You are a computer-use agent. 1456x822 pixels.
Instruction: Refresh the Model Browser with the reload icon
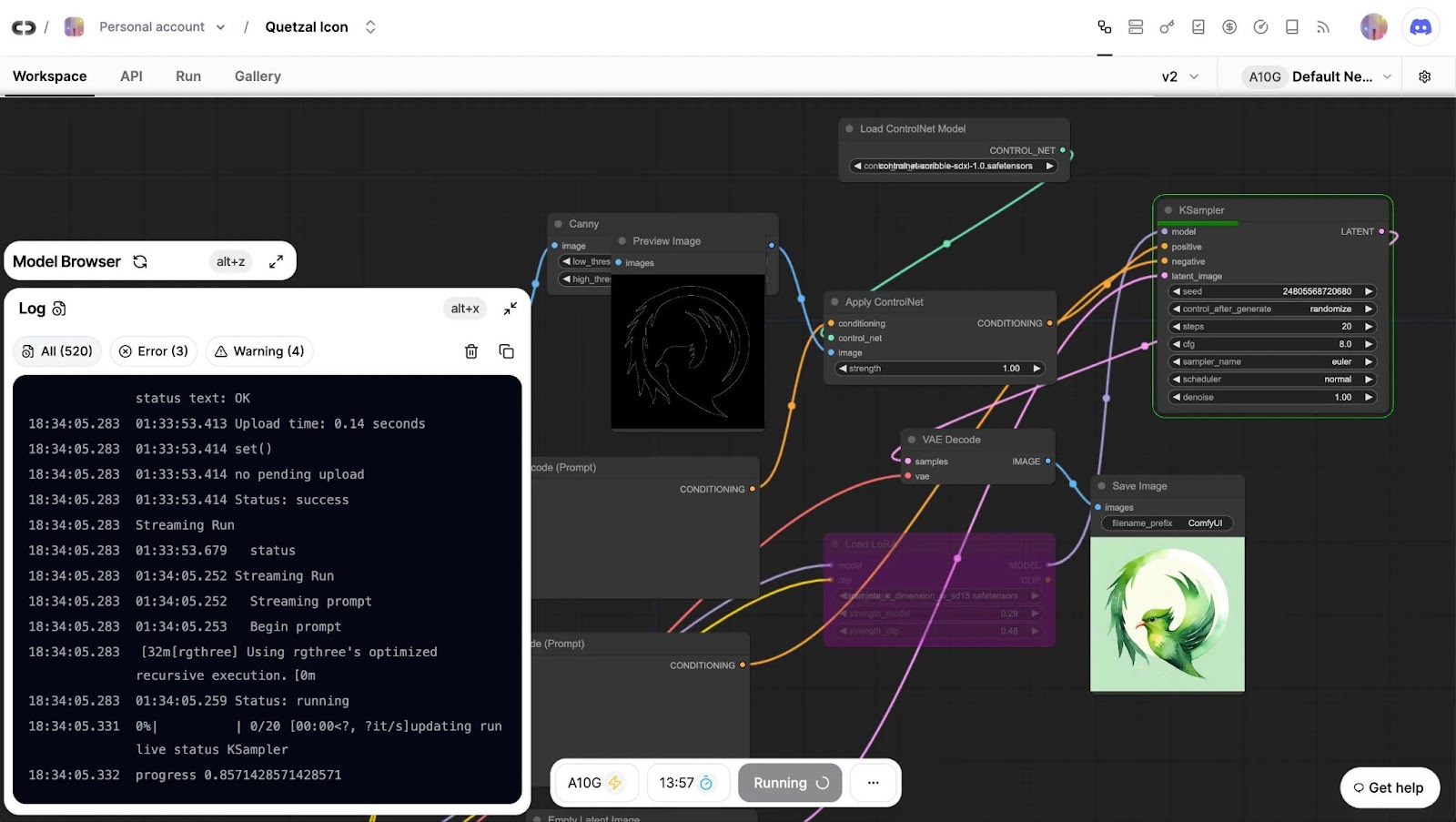pos(140,262)
